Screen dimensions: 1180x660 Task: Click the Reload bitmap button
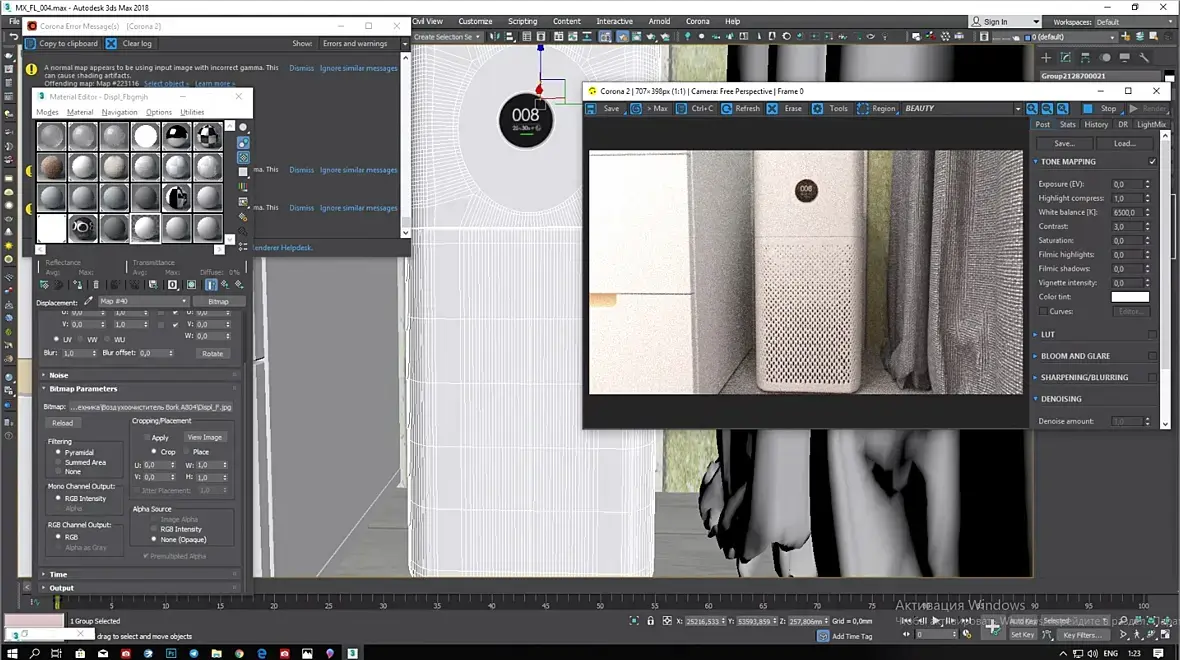(x=62, y=423)
